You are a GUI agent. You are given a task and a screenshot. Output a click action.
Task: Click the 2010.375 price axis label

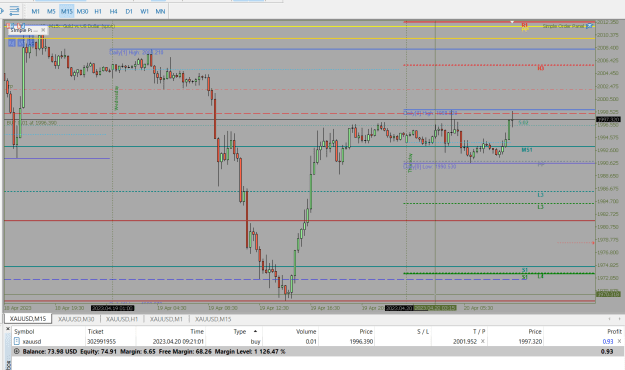click(607, 35)
